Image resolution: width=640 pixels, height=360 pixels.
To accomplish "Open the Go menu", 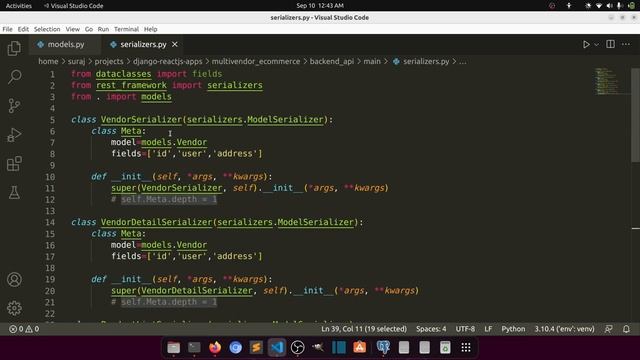I will coord(89,29).
